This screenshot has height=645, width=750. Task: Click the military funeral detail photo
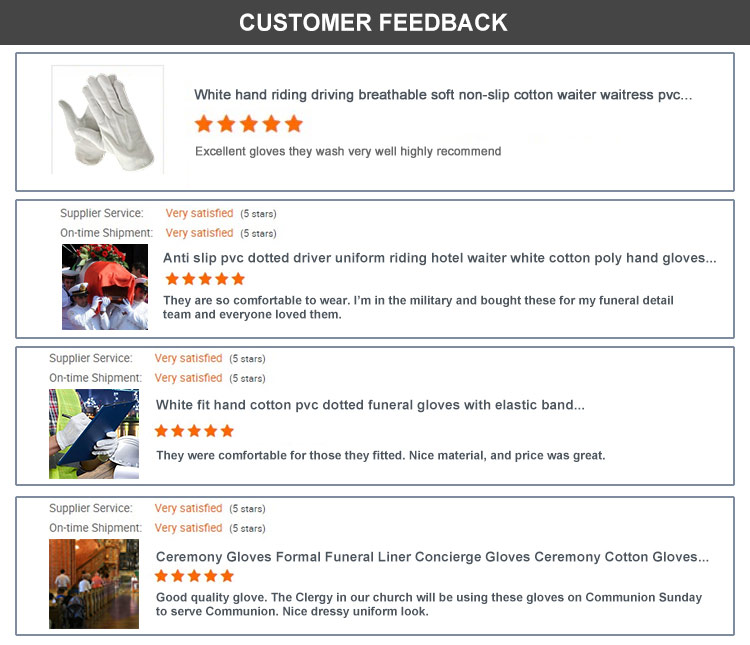point(105,287)
